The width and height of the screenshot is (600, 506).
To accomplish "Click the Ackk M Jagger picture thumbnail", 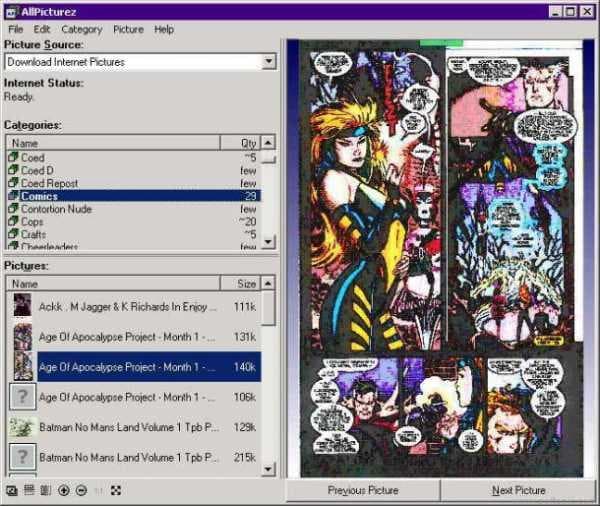I will tap(23, 305).
